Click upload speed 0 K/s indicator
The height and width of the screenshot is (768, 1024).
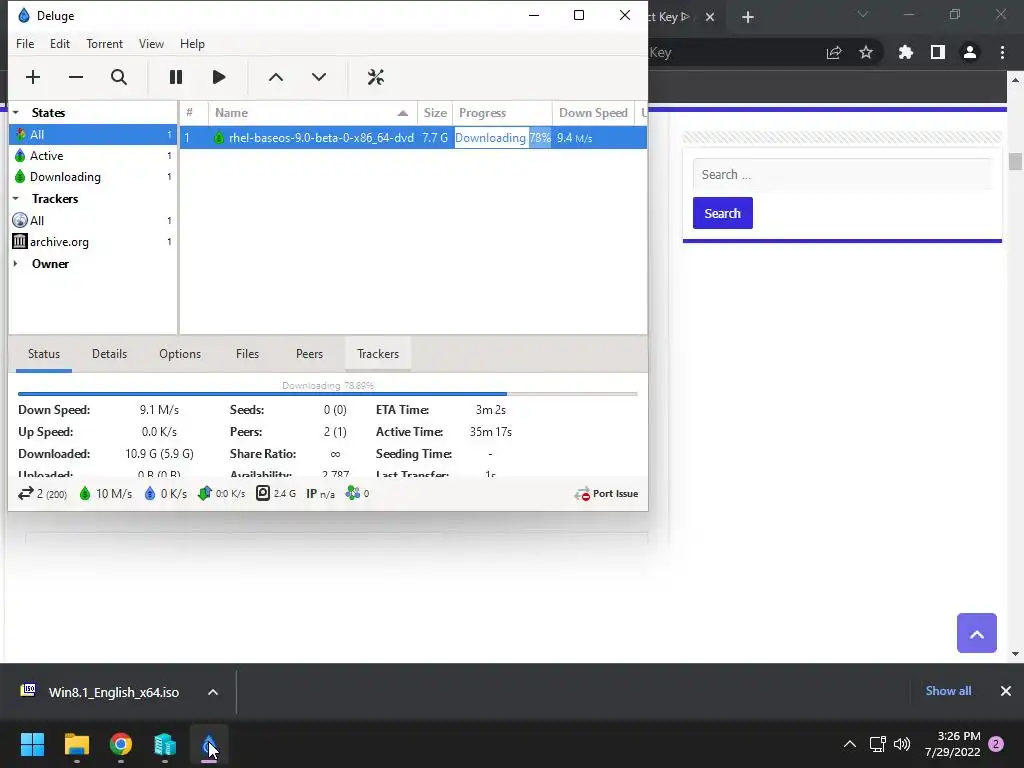(x=165, y=494)
